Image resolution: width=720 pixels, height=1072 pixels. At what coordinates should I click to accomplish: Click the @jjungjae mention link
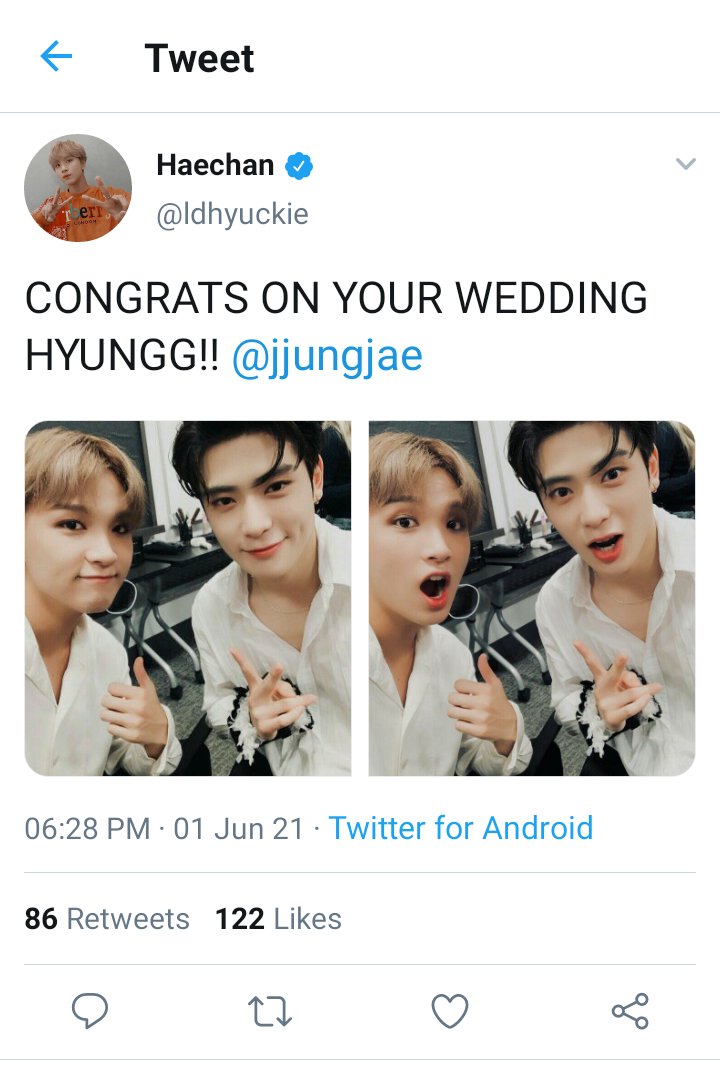tap(328, 356)
